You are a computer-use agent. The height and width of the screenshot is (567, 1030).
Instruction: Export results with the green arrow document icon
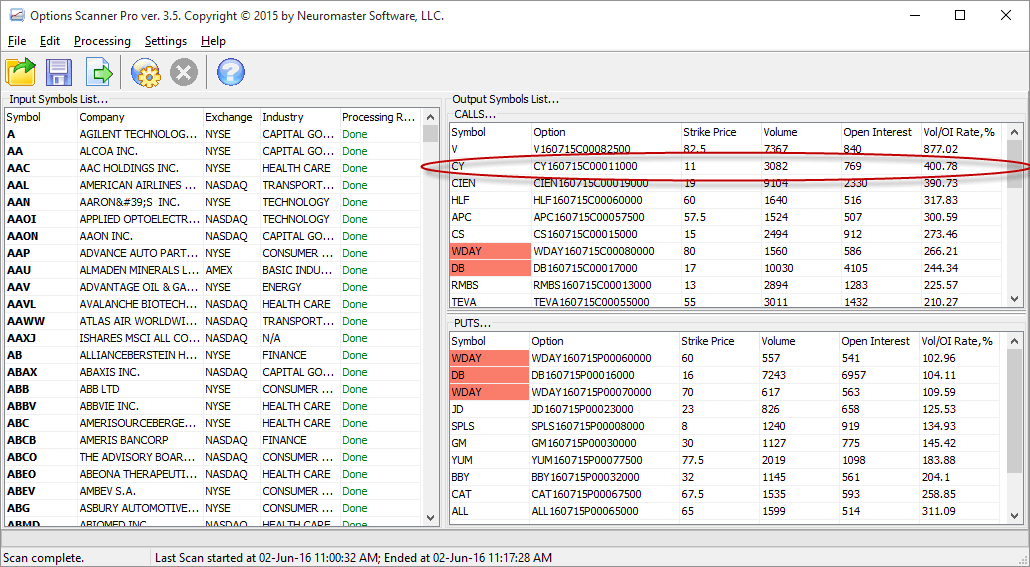click(x=99, y=72)
